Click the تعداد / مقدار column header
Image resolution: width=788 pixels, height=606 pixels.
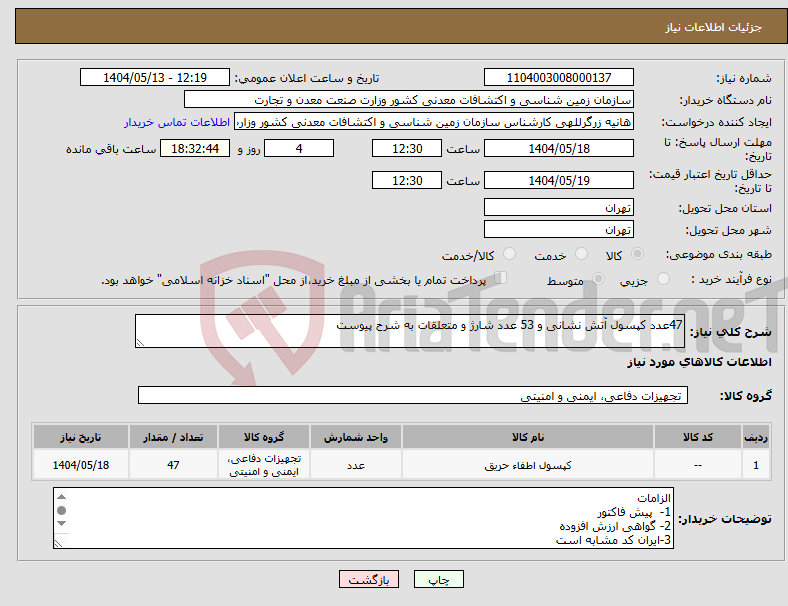173,437
